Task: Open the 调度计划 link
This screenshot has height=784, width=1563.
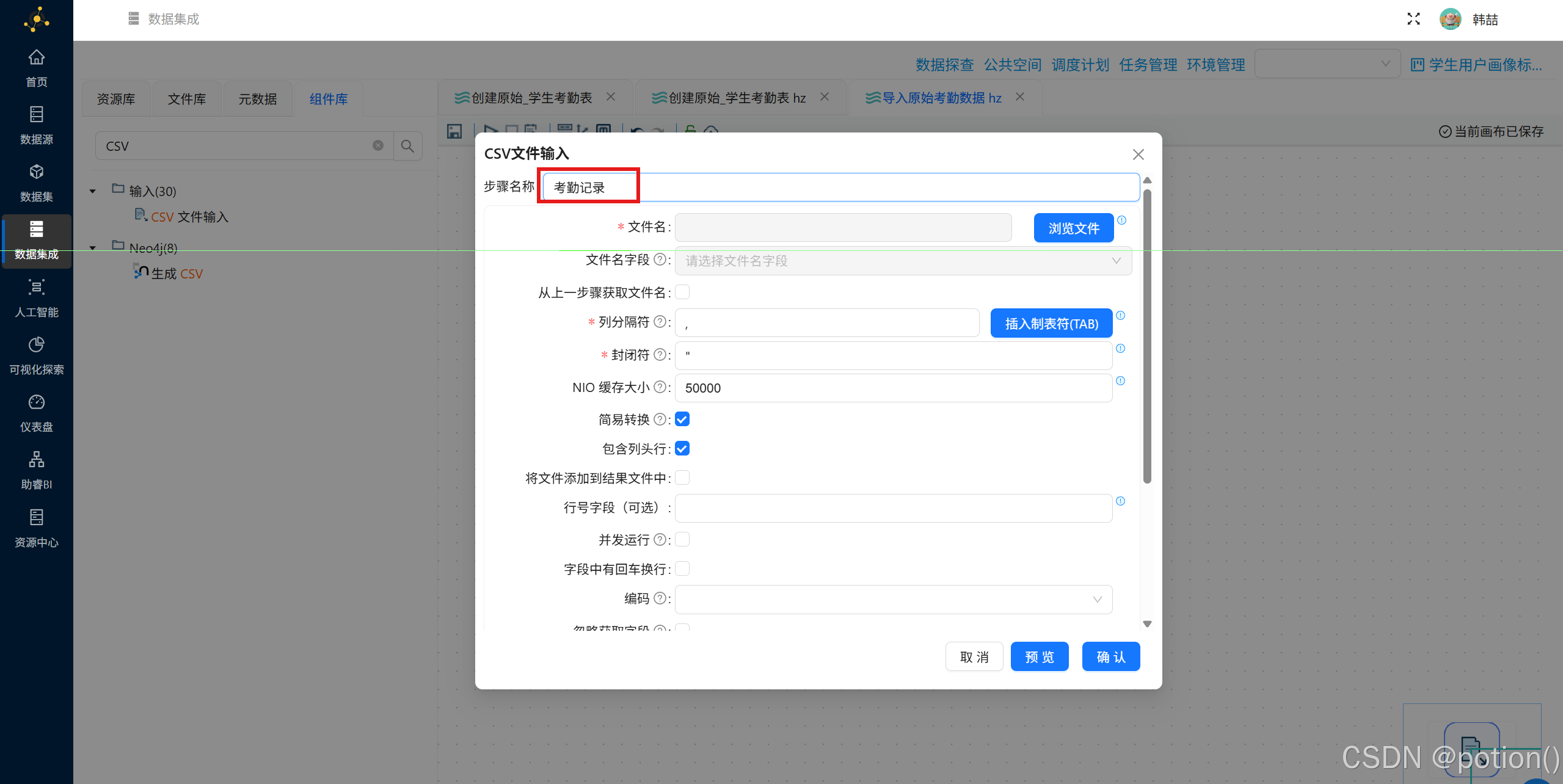Action: (x=1080, y=64)
